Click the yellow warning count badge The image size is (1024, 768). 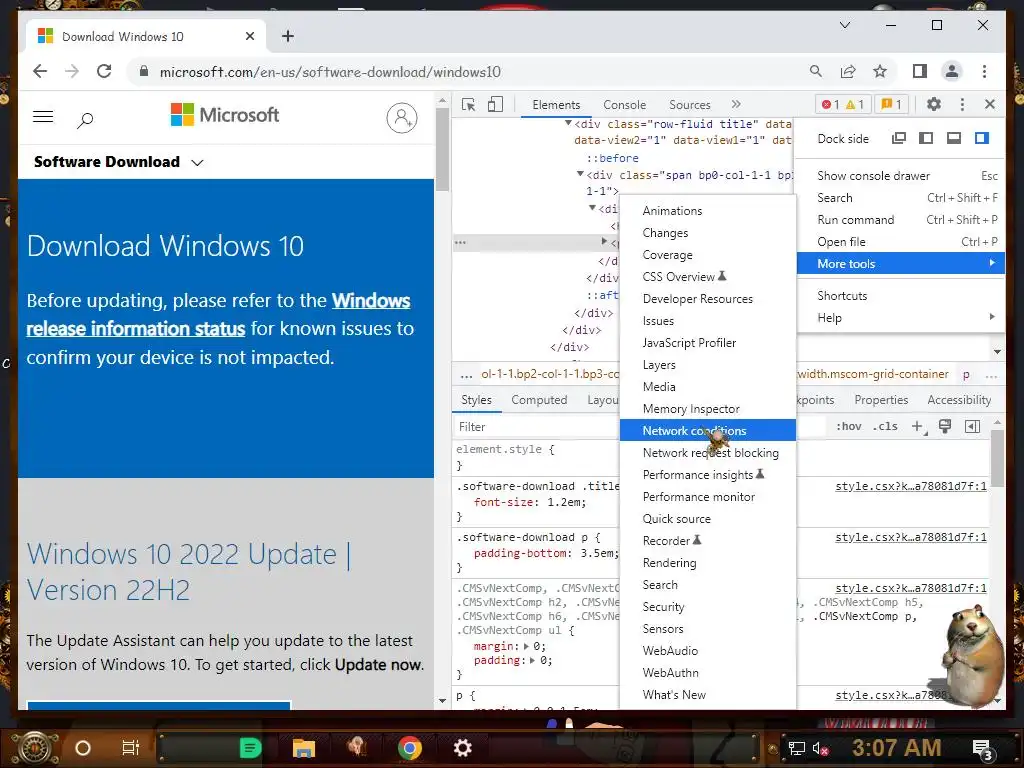point(855,104)
